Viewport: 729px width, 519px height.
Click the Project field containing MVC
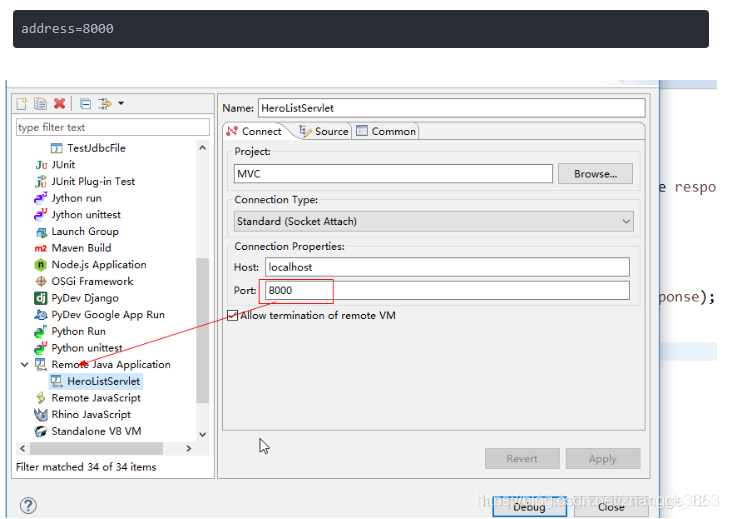pyautogui.click(x=393, y=174)
